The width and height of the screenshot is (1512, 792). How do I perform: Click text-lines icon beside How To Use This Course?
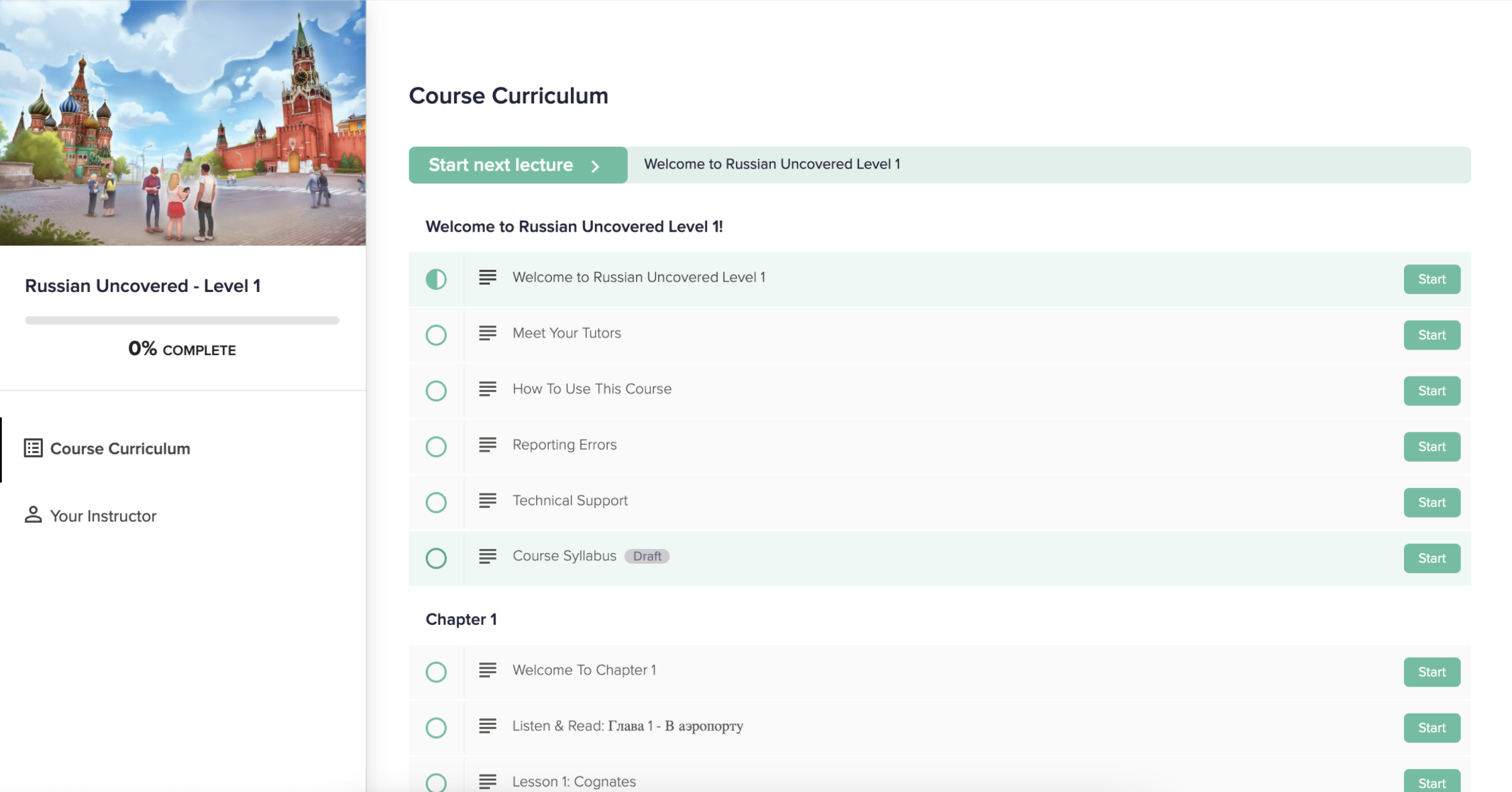488,389
